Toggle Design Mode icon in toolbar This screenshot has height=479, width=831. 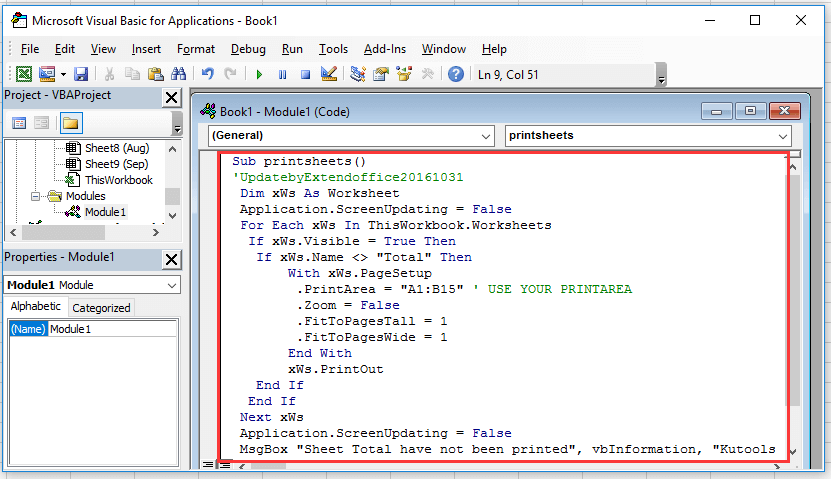(328, 74)
